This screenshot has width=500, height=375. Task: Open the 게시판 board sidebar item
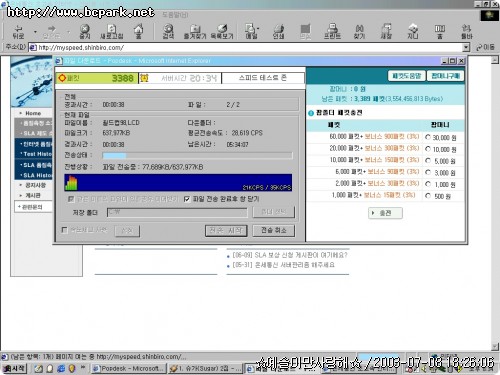click(x=33, y=196)
